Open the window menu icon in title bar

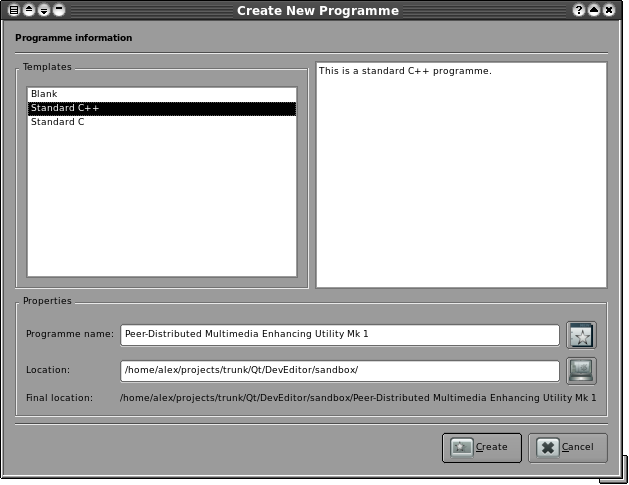13,10
